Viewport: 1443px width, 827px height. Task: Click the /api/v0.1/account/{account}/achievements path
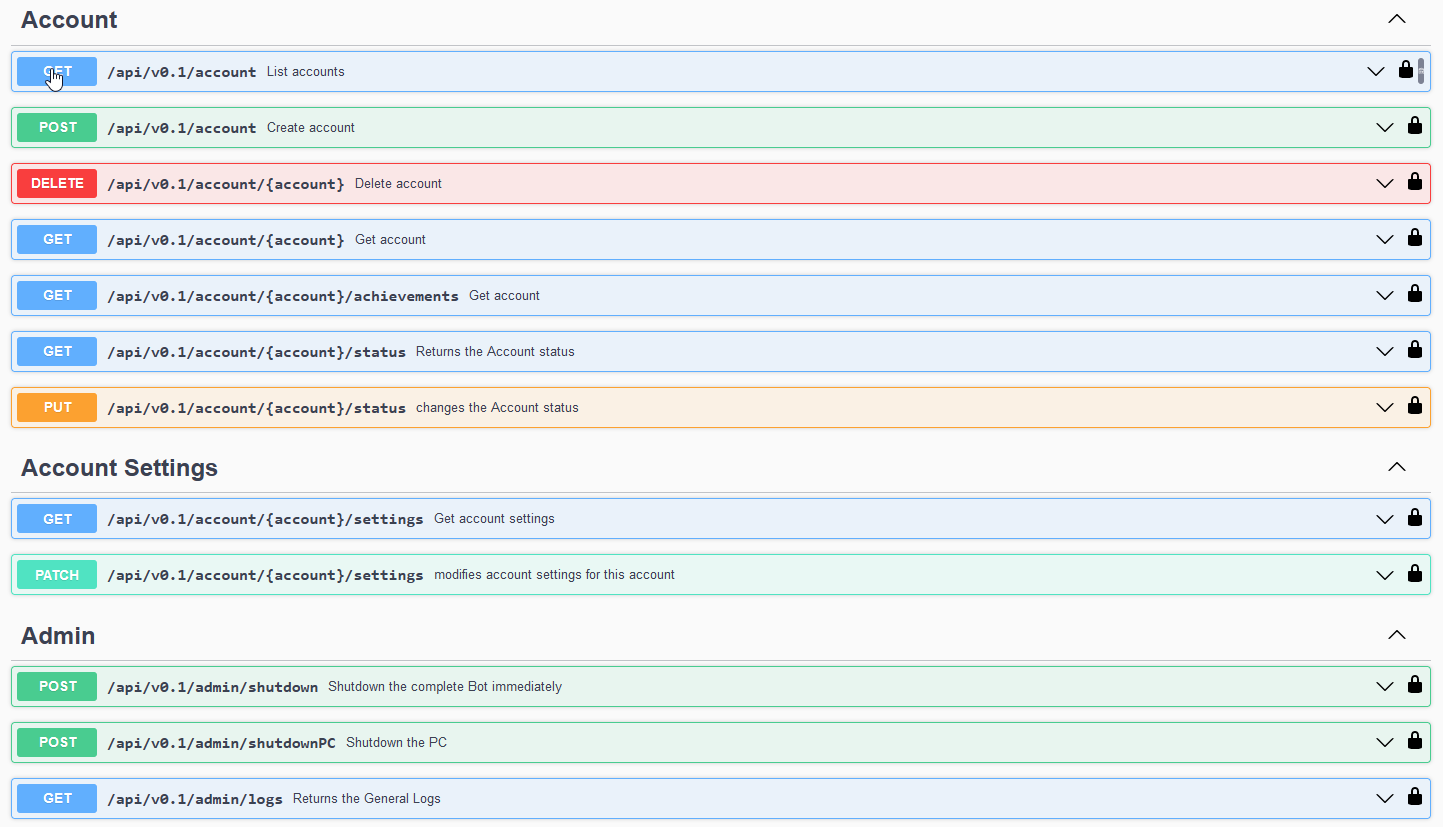click(x=283, y=296)
